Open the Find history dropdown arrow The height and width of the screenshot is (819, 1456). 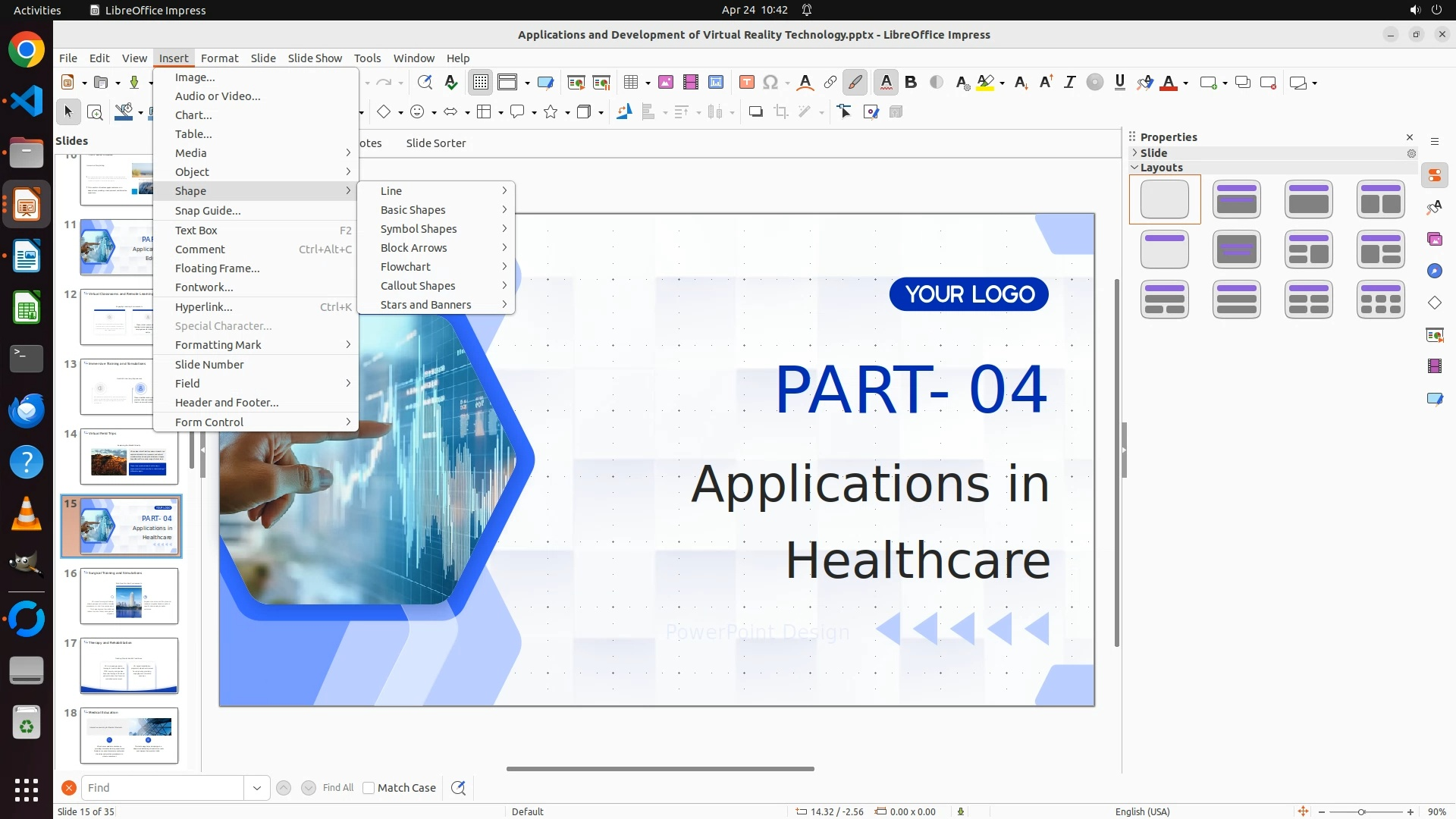point(256,788)
